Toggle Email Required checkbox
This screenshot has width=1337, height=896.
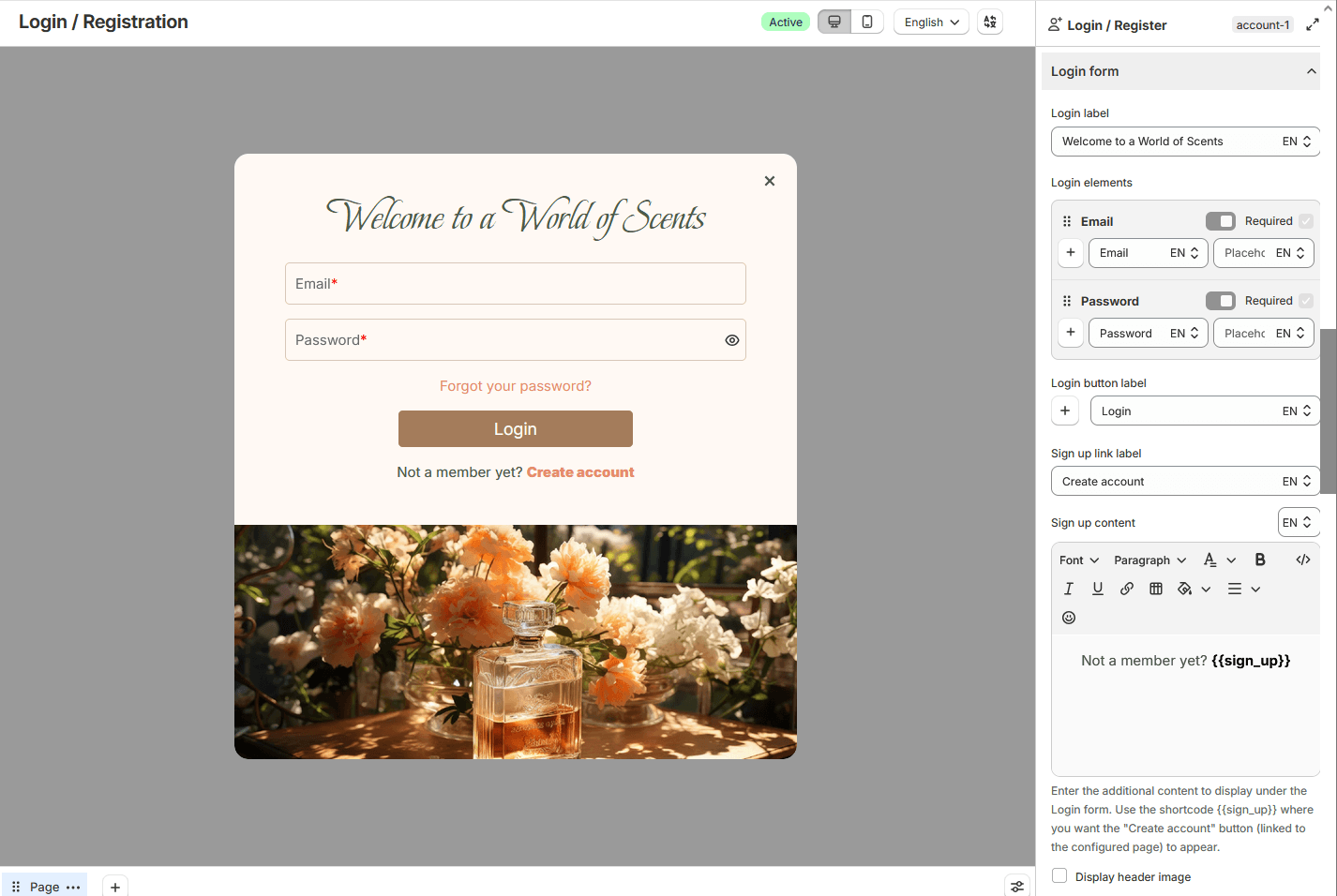click(1306, 221)
